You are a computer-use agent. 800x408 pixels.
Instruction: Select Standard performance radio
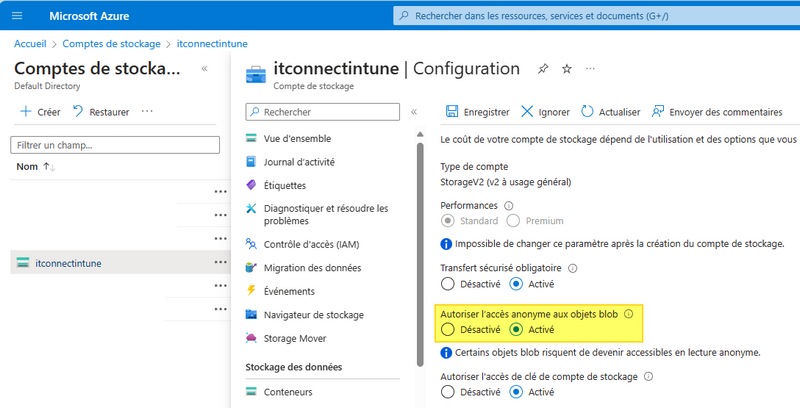(x=448, y=221)
